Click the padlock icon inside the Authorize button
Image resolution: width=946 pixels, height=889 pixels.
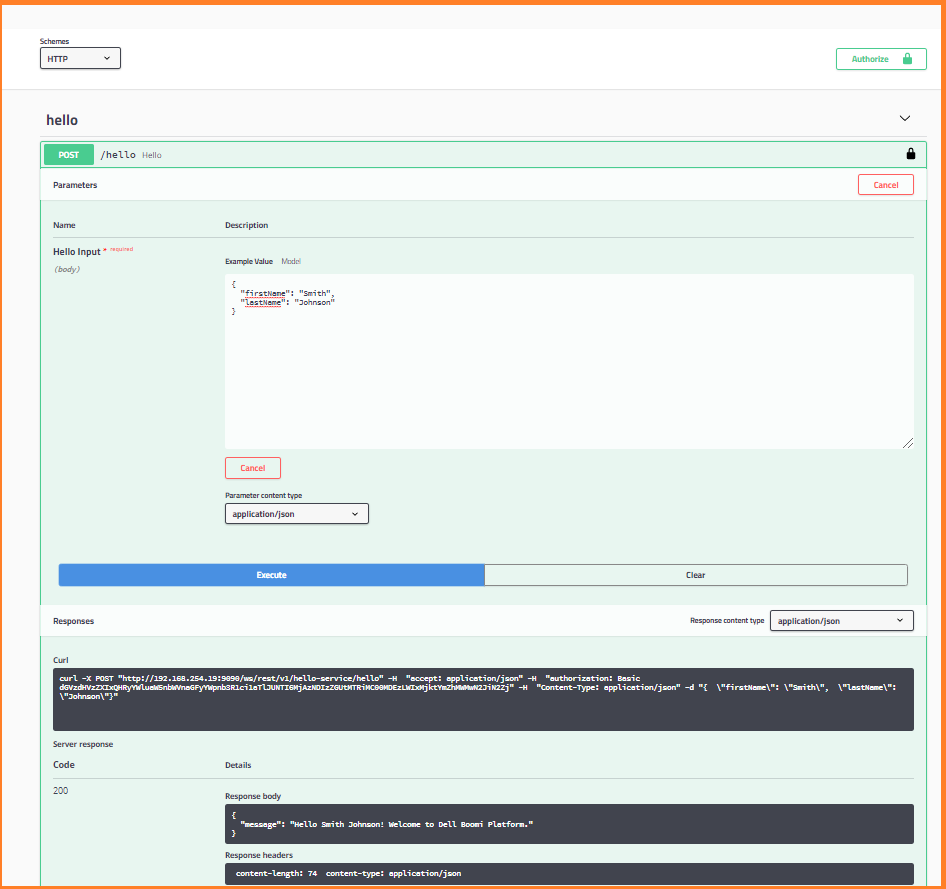tap(907, 59)
